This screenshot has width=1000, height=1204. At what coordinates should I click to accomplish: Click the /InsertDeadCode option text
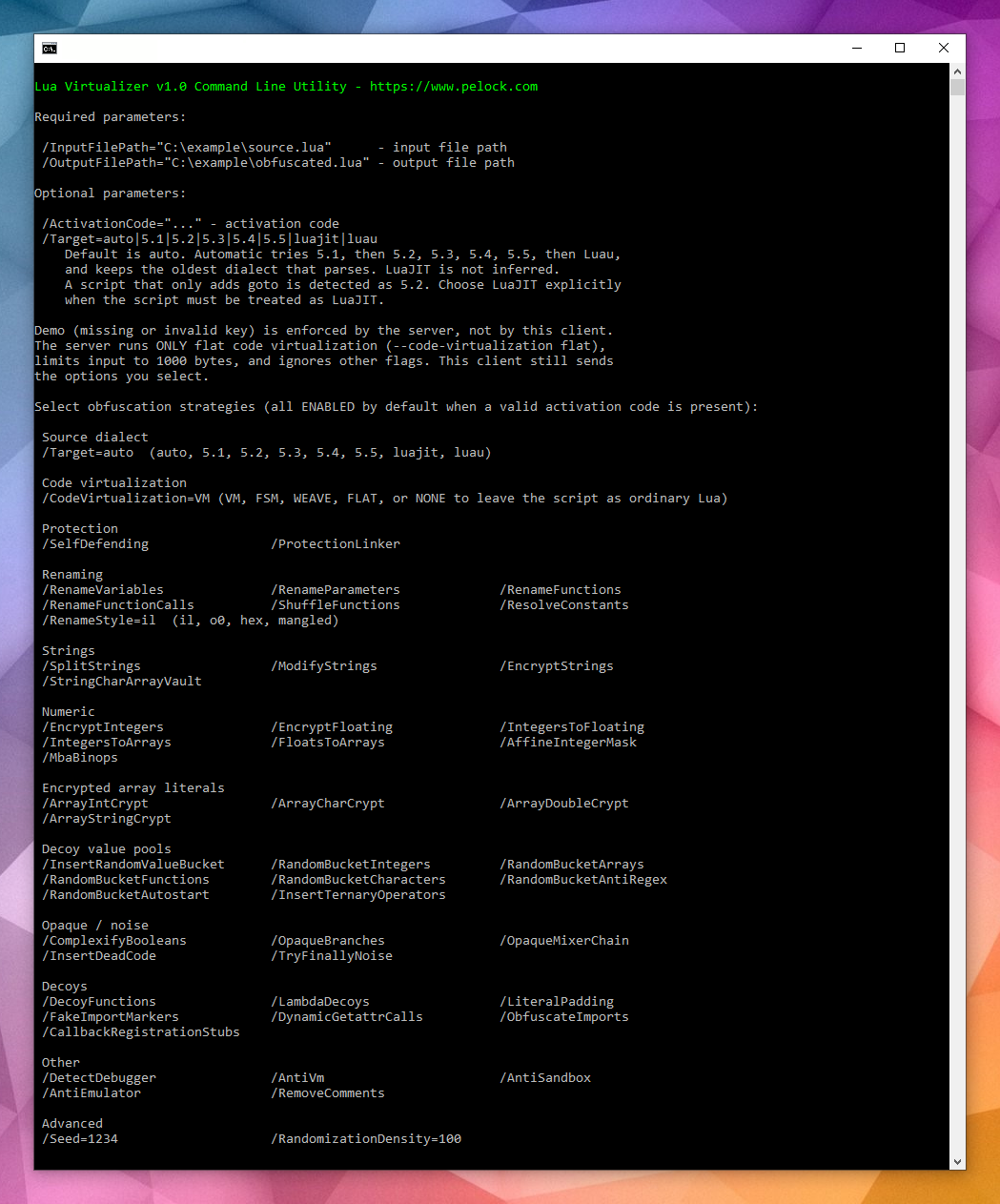[x=99, y=956]
